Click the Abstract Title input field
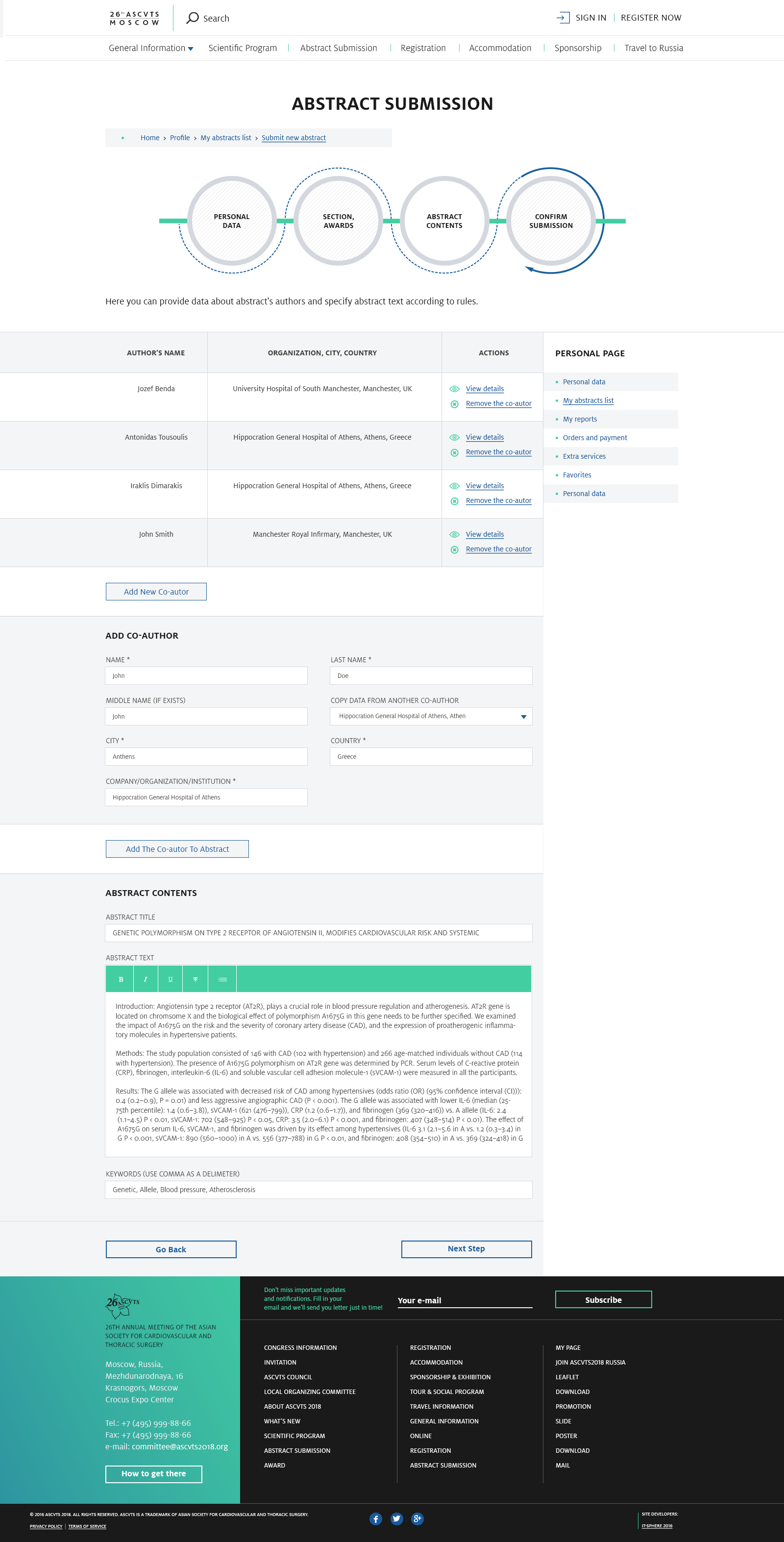The width and height of the screenshot is (784, 1542). (318, 933)
